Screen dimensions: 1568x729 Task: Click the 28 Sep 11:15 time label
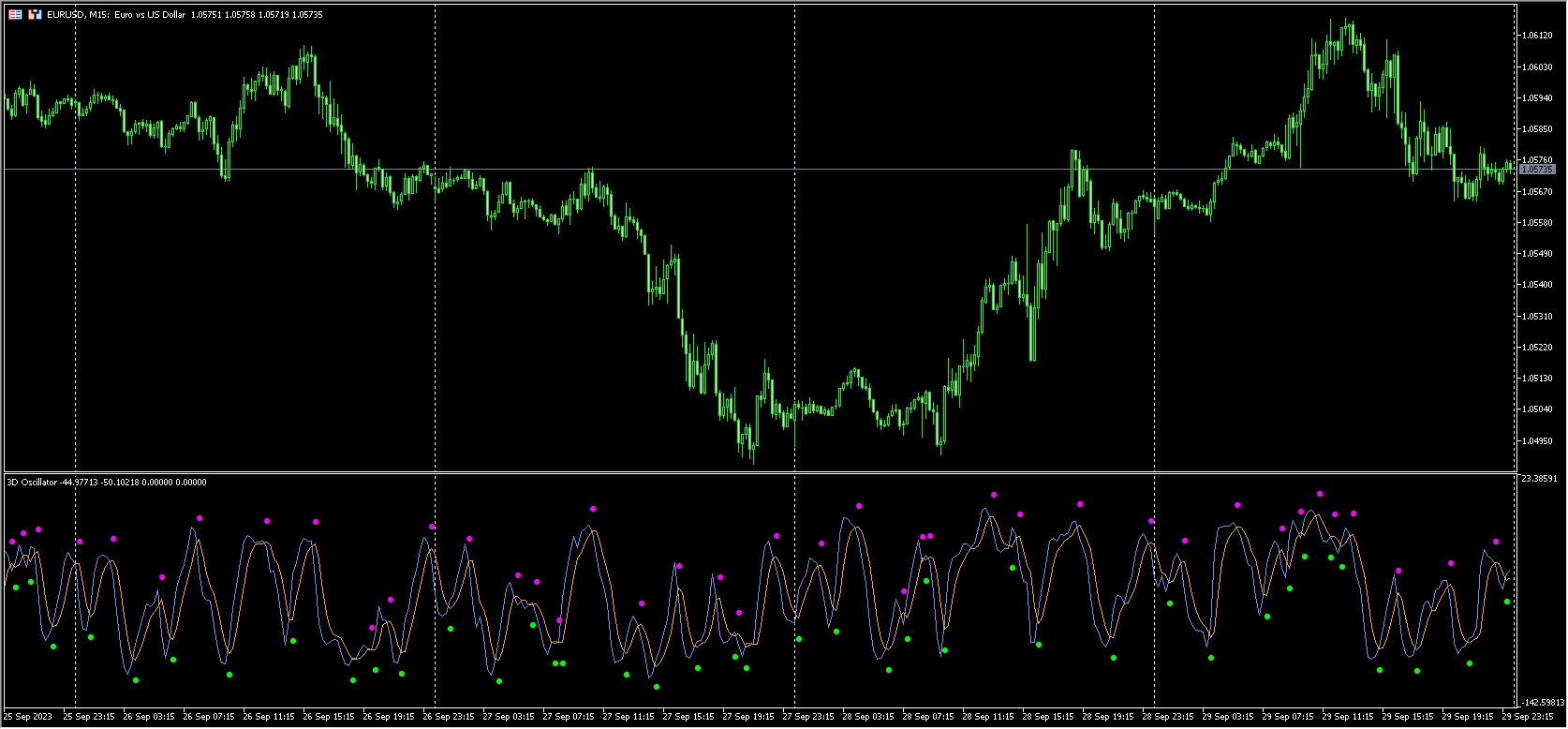pyautogui.click(x=989, y=717)
